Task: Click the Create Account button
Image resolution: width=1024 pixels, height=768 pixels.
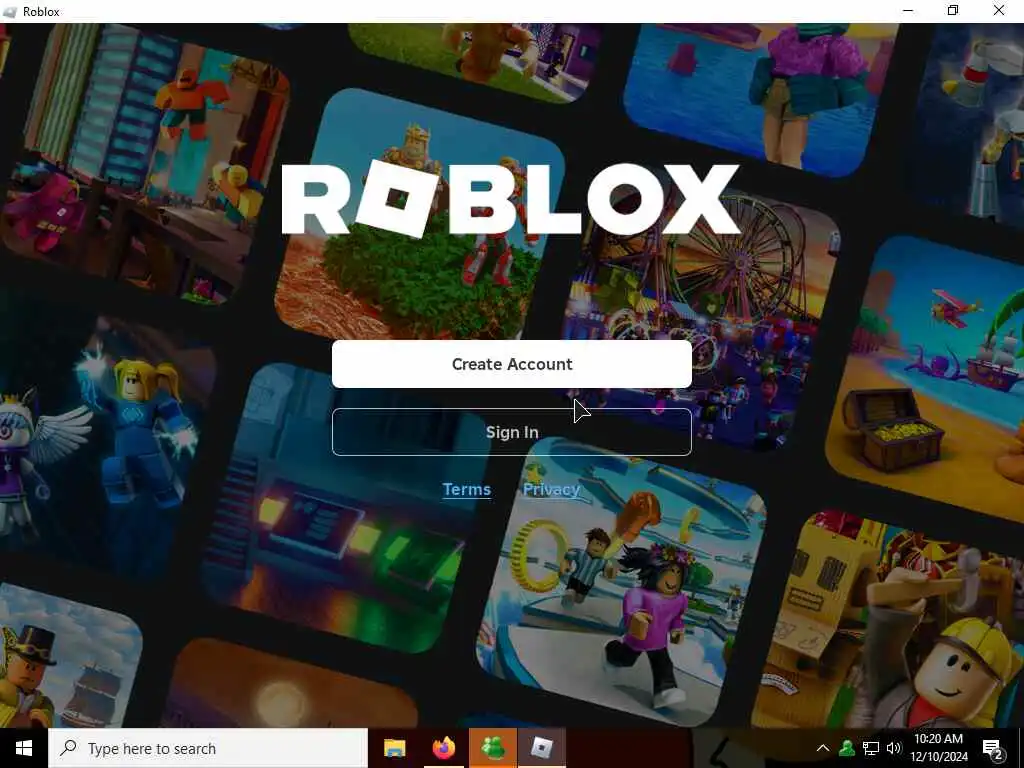Action: [x=511, y=364]
